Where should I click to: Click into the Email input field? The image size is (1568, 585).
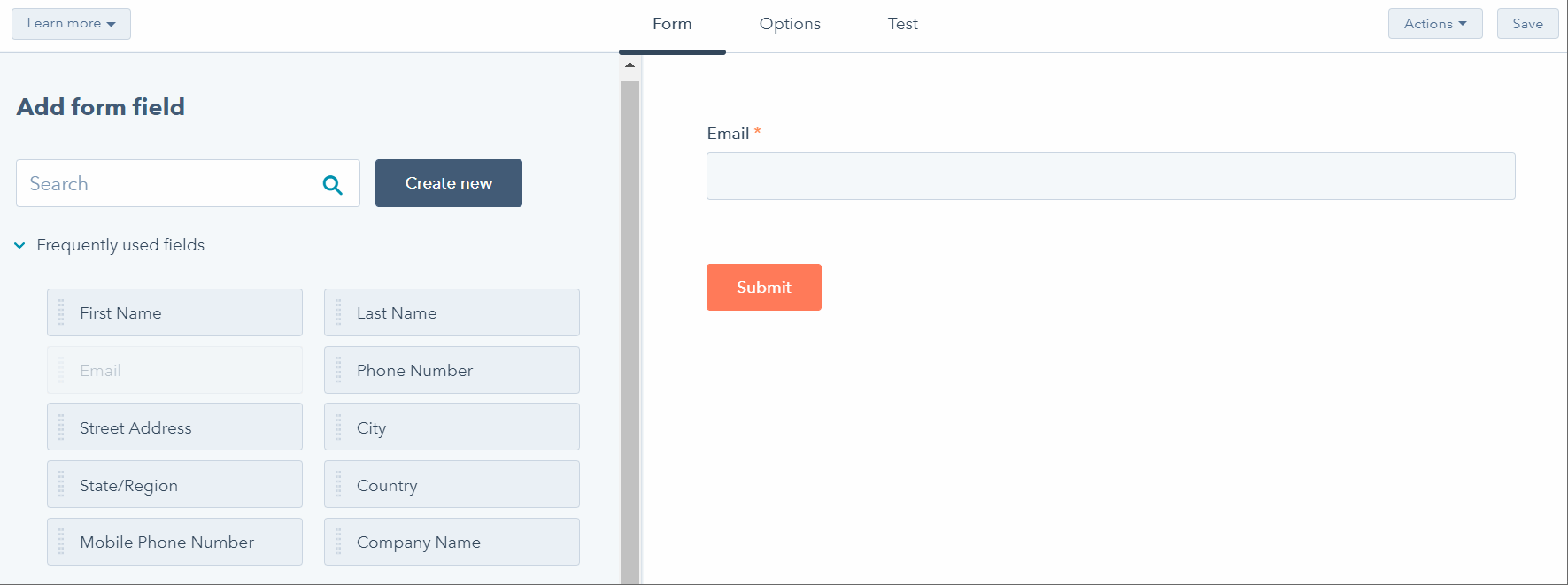1110,176
